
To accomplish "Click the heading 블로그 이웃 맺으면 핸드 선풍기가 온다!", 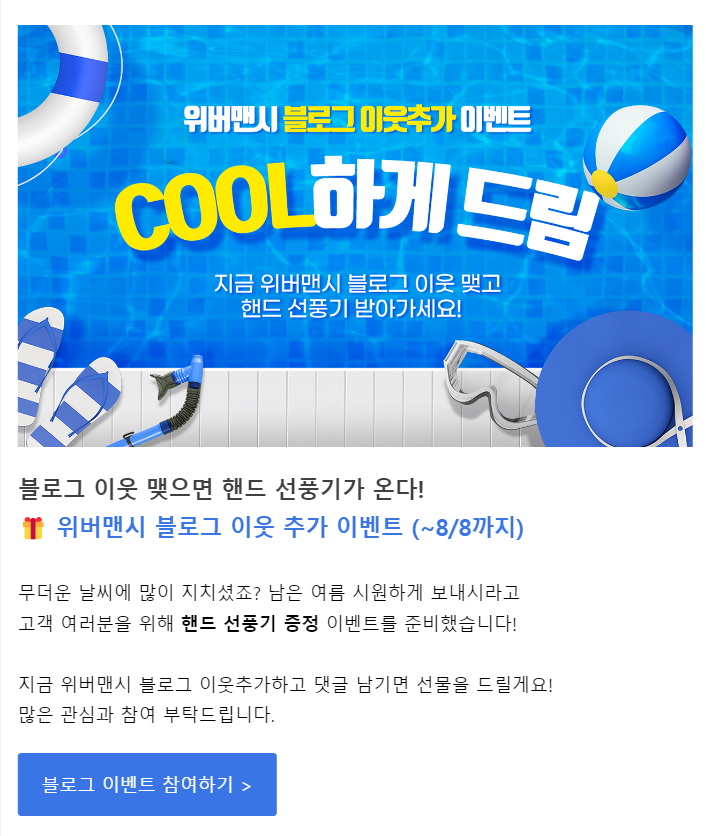I will [221, 488].
